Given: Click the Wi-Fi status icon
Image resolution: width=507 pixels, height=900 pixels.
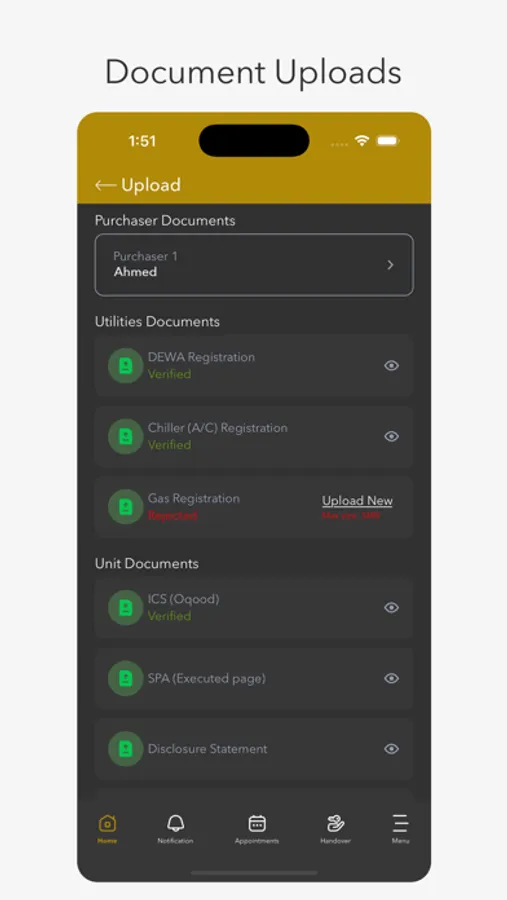Looking at the screenshot, I should tap(362, 141).
